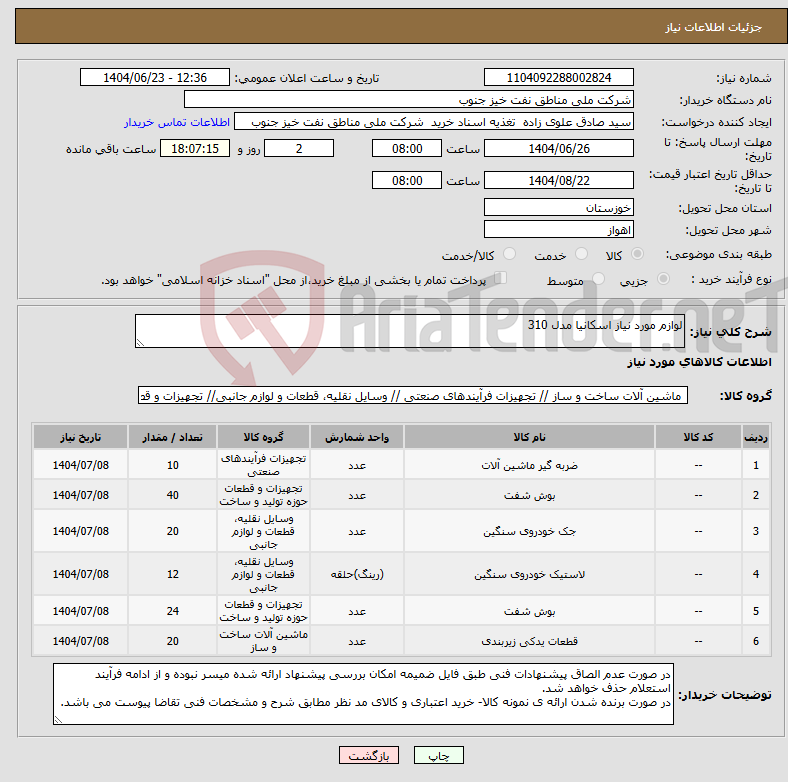Click quantity 24 in the table
Viewport: 788px width, 782px height.
click(x=172, y=611)
